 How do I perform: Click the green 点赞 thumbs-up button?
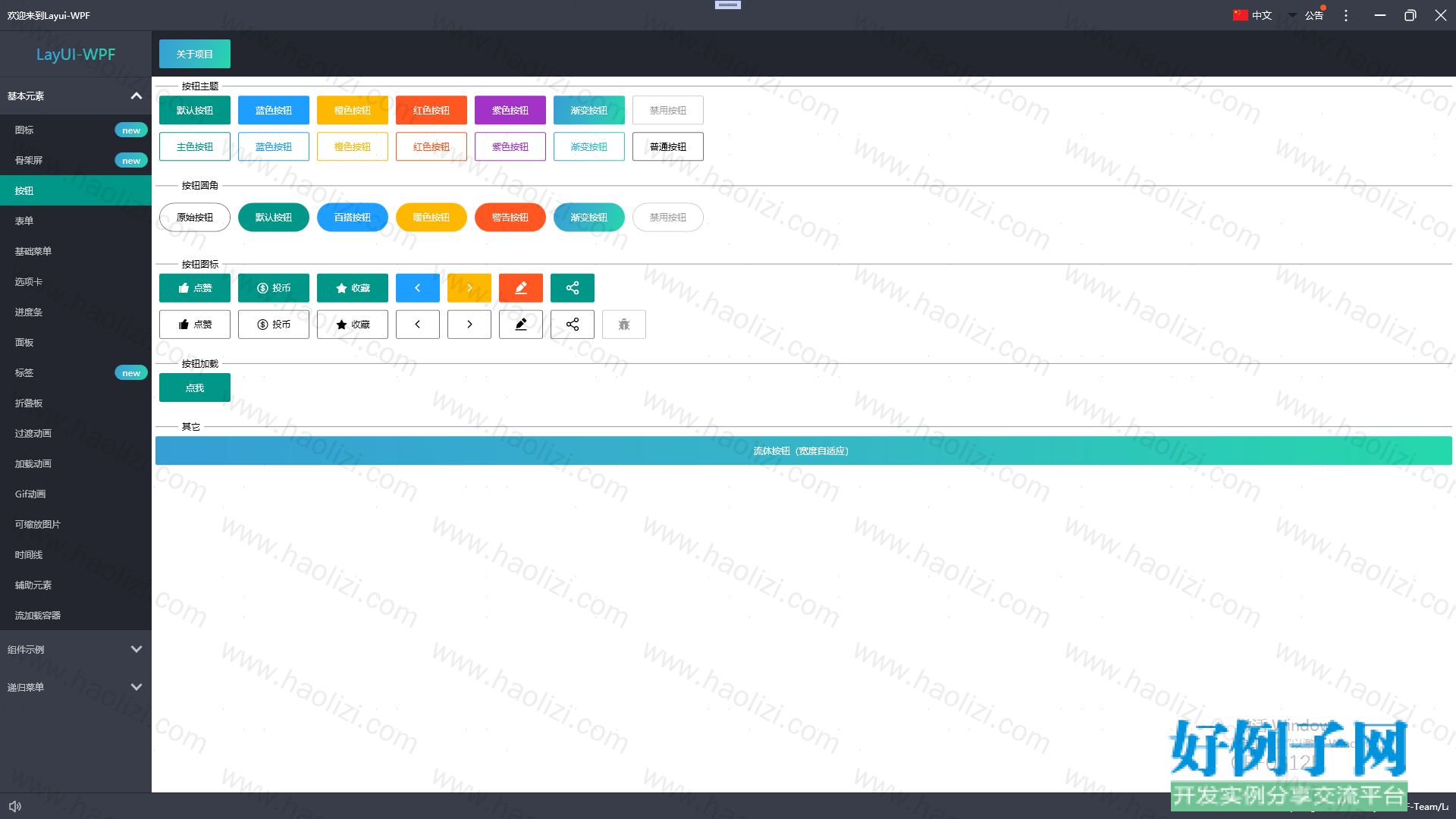[195, 288]
